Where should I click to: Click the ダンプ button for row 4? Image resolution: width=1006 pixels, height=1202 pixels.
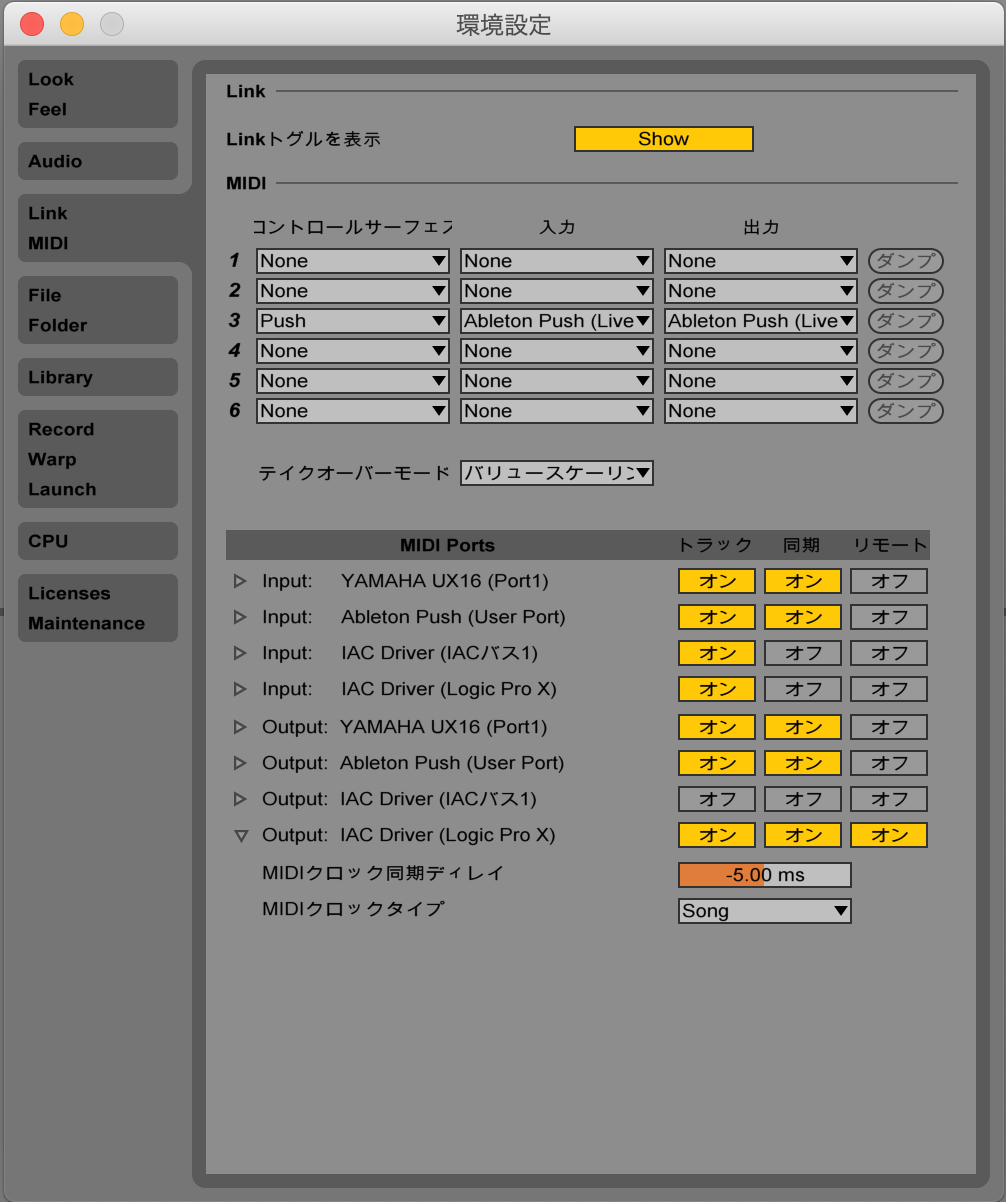[x=905, y=351]
